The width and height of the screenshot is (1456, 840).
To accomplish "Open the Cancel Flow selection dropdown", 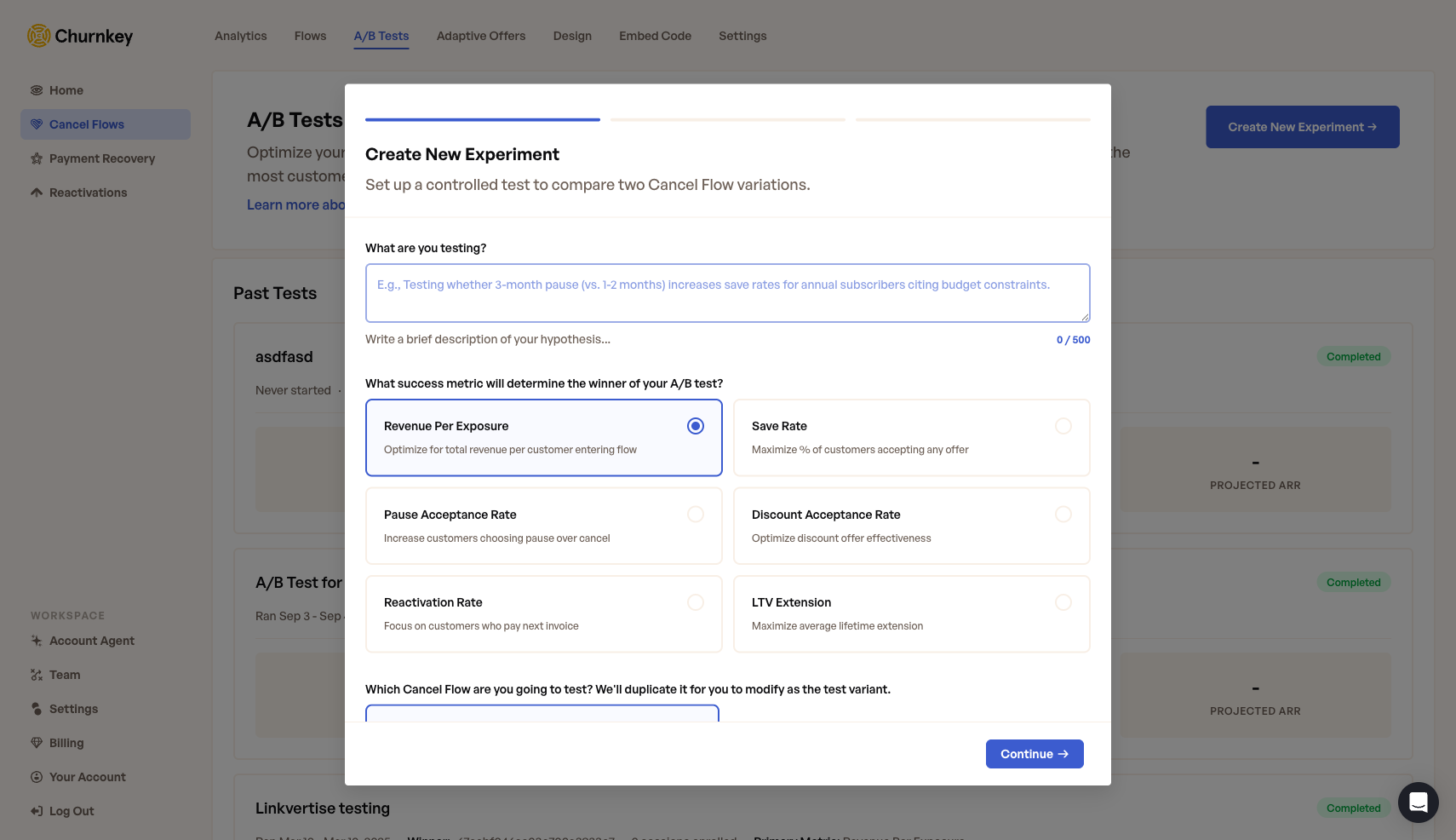I will 542,720.
